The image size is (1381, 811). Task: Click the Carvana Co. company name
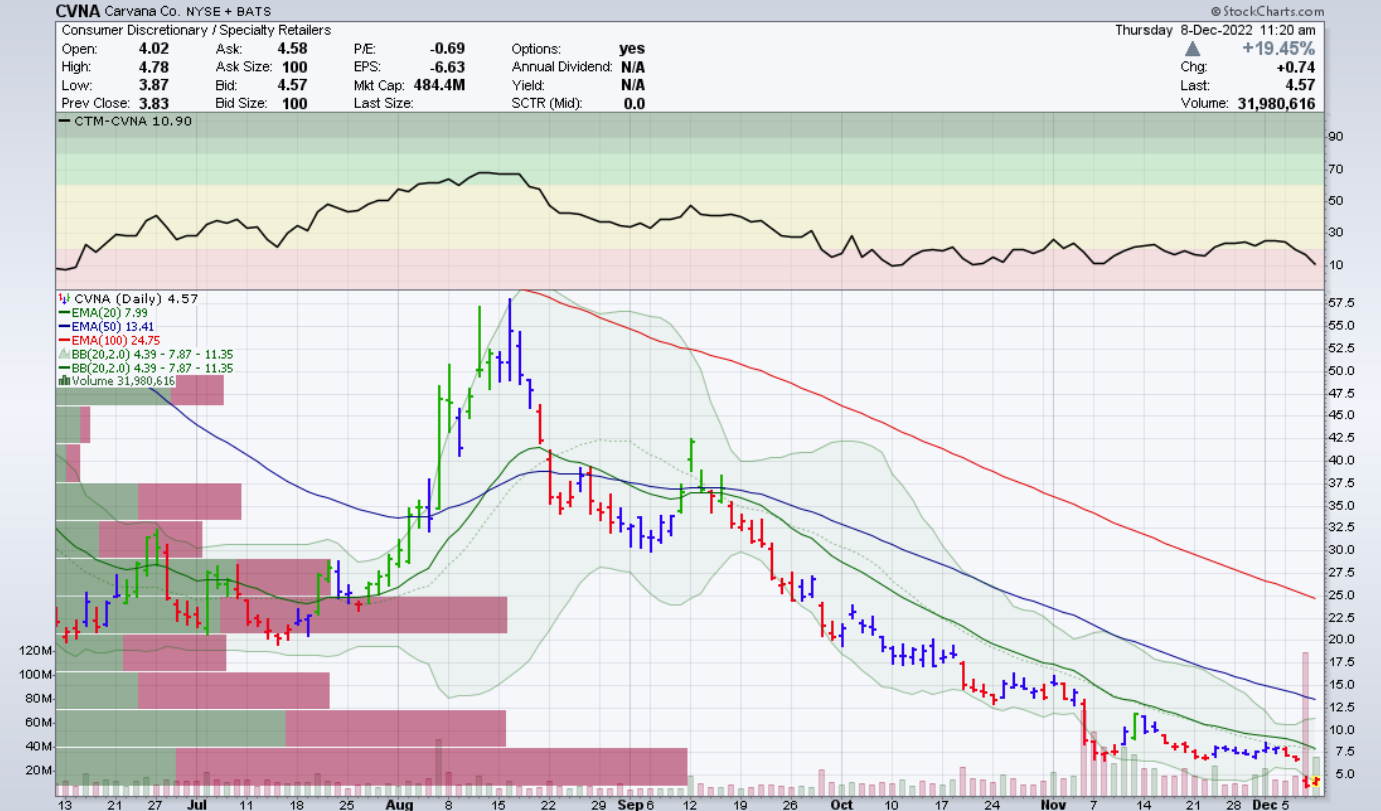(x=140, y=12)
